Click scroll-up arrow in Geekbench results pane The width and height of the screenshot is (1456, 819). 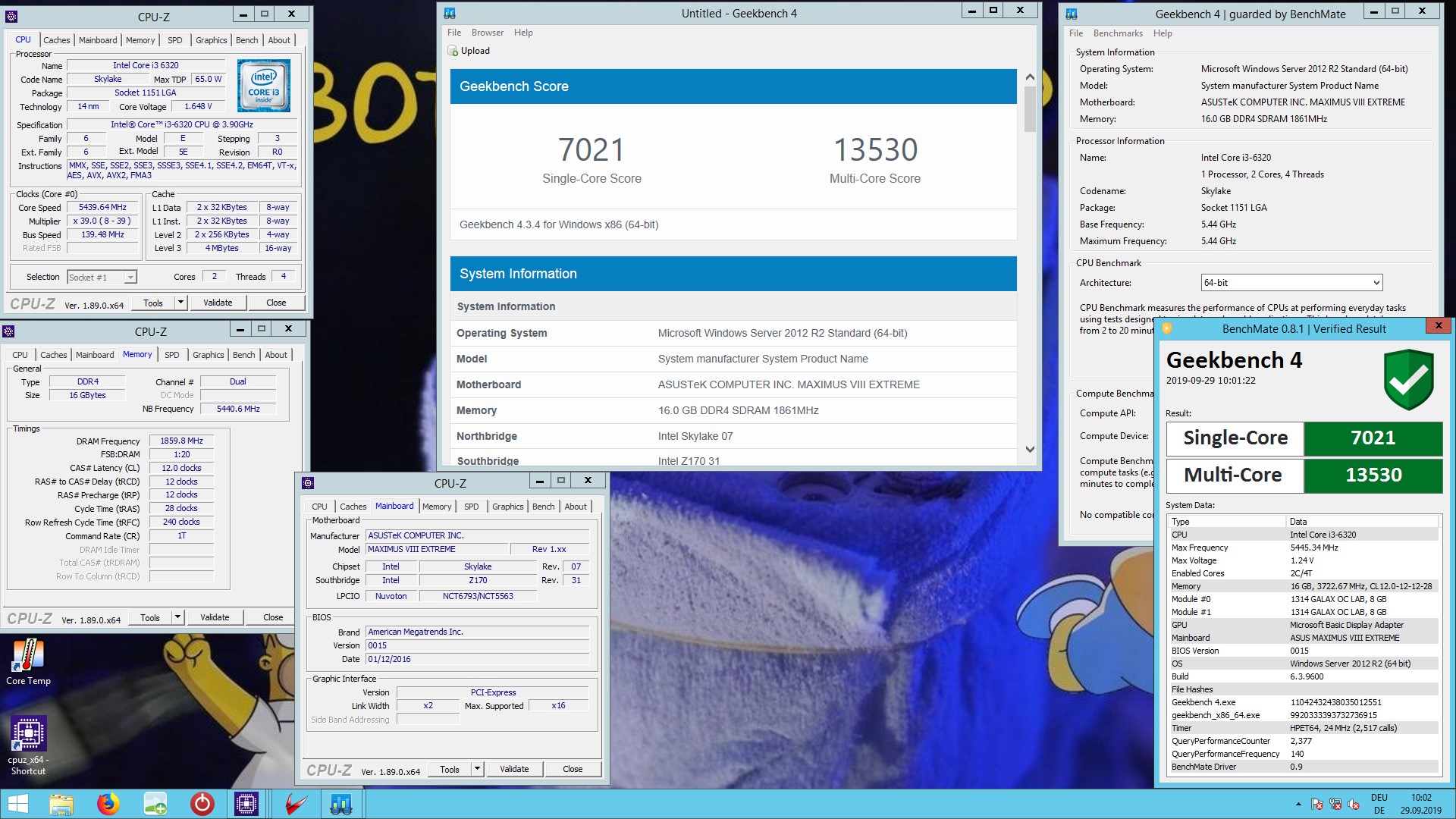(x=1030, y=77)
